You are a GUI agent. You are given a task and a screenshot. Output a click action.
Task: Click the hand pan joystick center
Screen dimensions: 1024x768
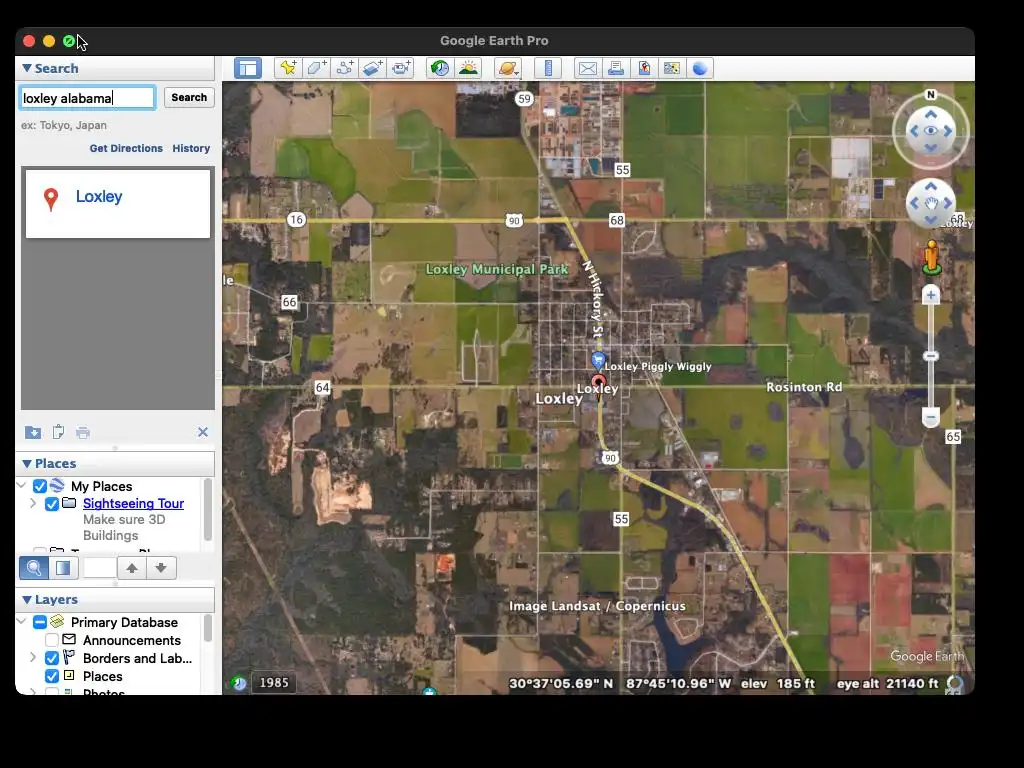pyautogui.click(x=931, y=203)
